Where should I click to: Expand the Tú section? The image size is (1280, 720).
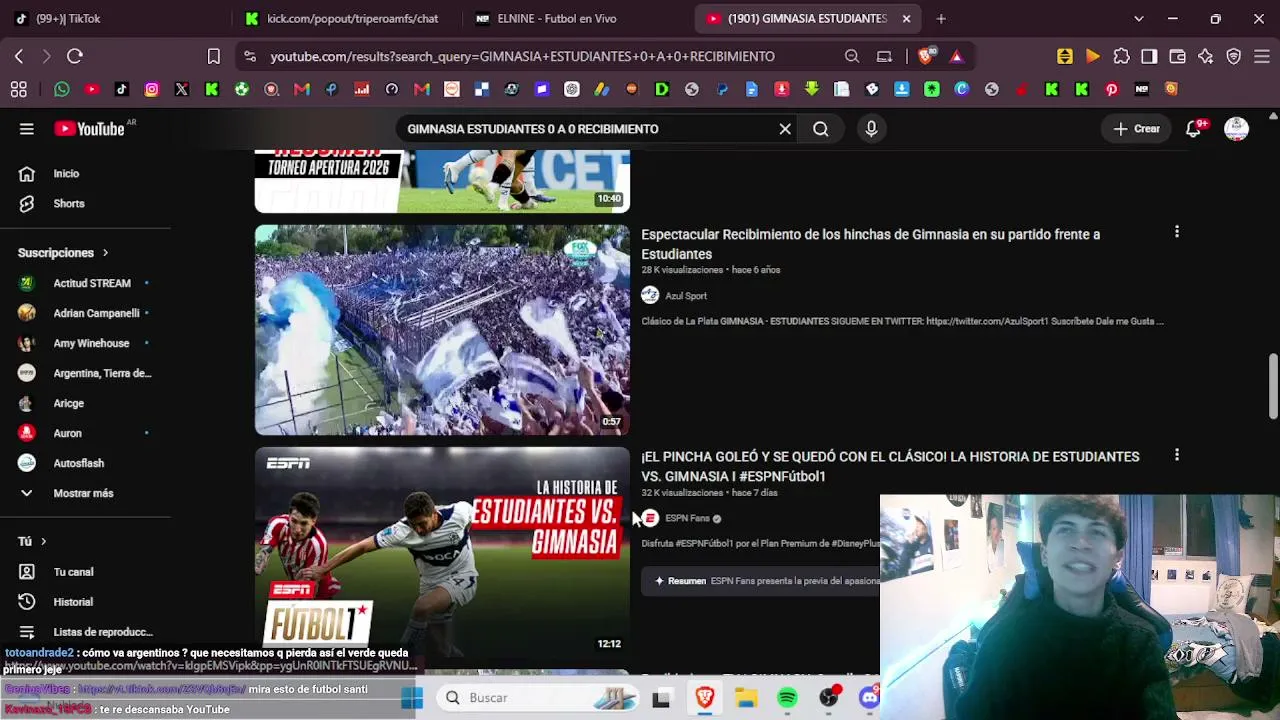32,541
